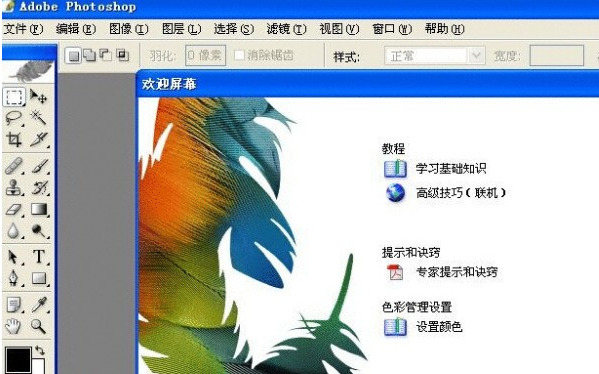Image resolution: width=599 pixels, height=374 pixels.
Task: Swap foreground and background colors arrow
Action: pyautogui.click(x=39, y=350)
